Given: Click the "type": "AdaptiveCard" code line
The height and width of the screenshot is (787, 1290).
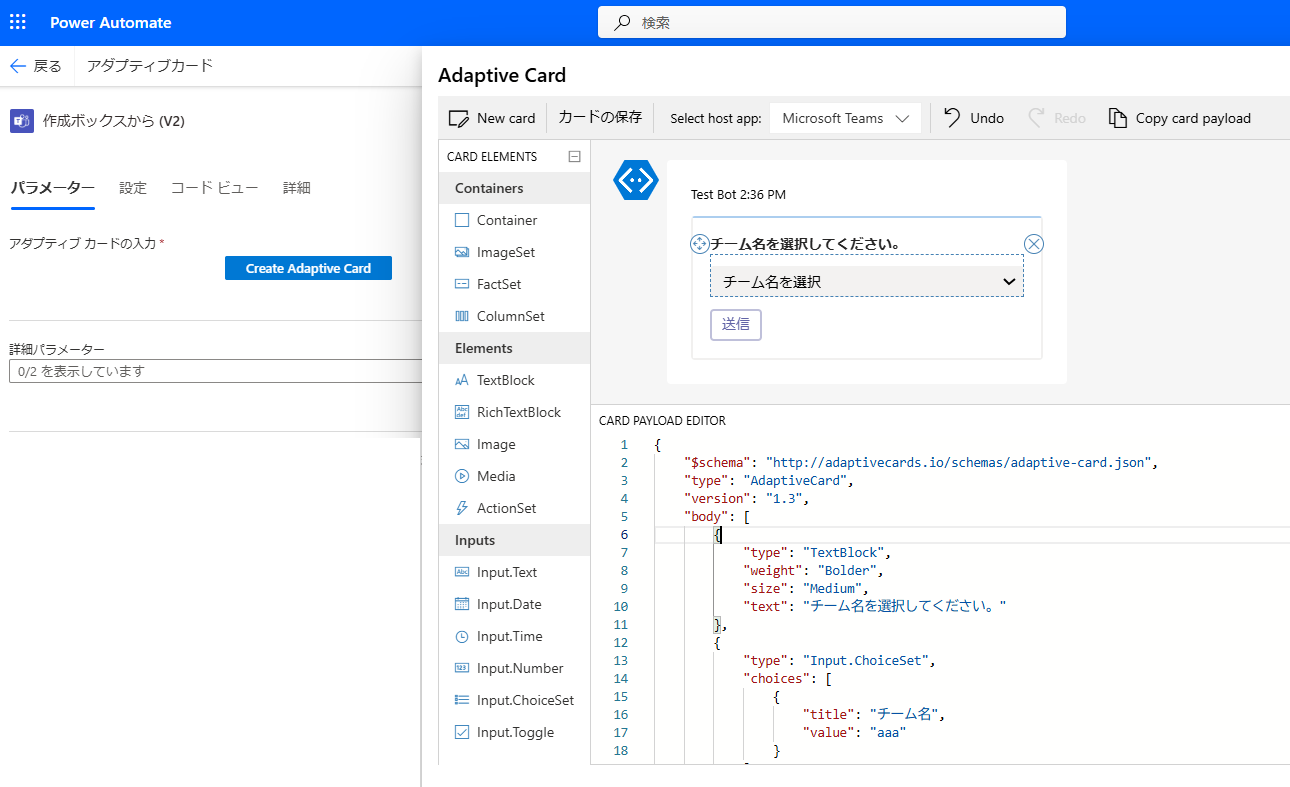Looking at the screenshot, I should [x=769, y=481].
